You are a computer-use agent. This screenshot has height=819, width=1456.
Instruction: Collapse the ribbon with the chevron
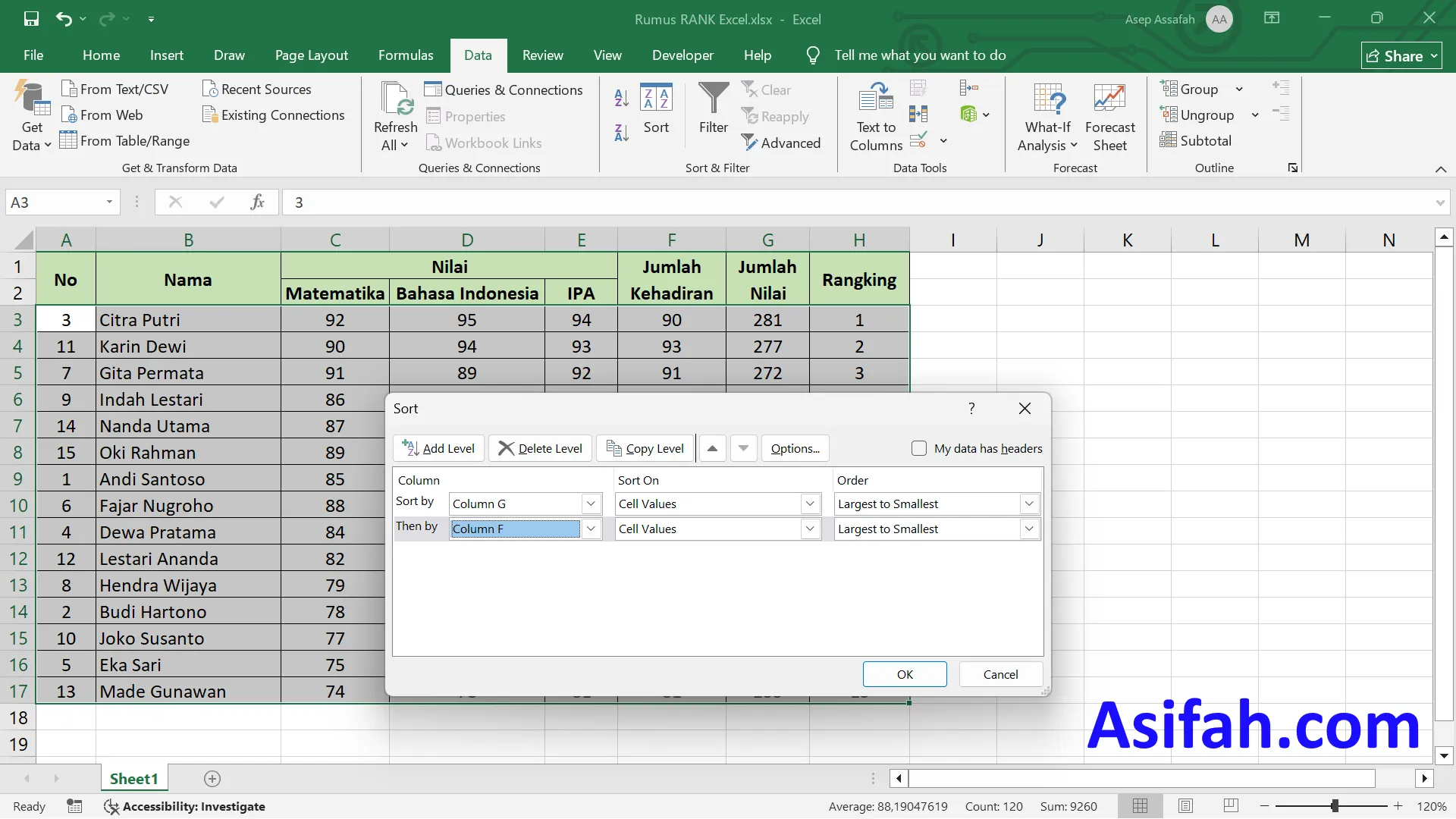coord(1441,168)
